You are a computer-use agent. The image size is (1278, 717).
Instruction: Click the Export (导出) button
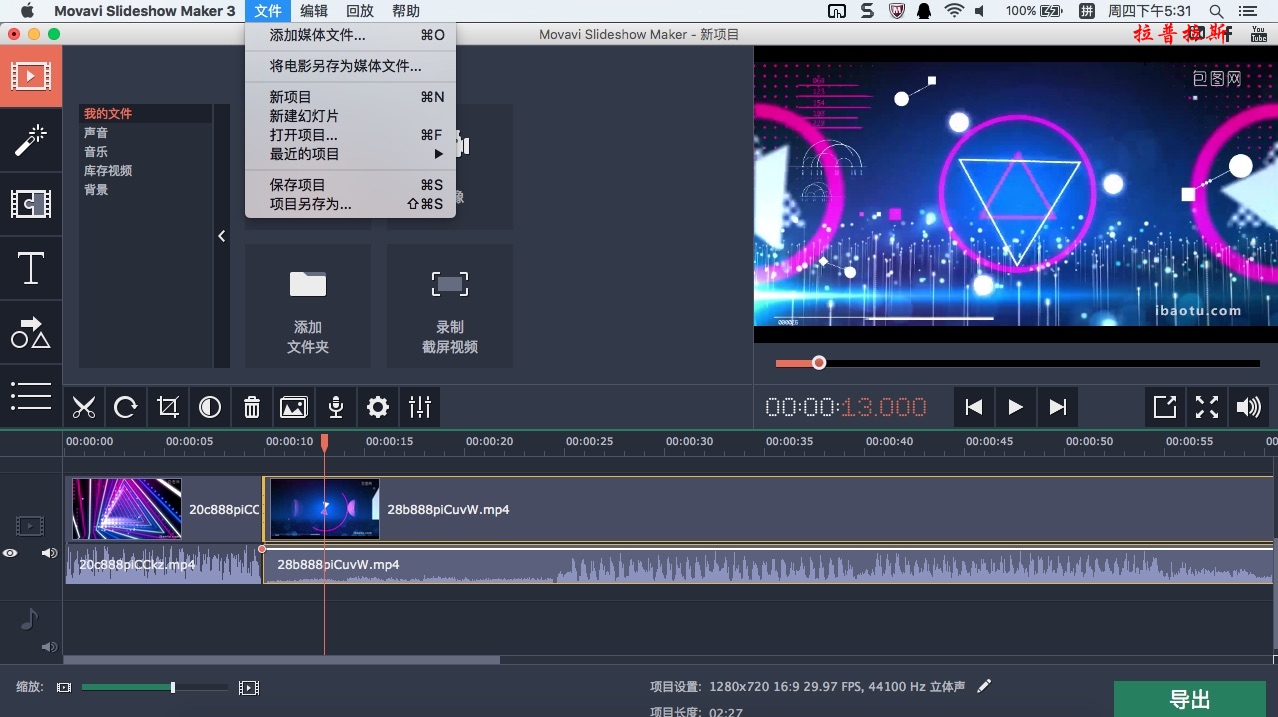1190,699
